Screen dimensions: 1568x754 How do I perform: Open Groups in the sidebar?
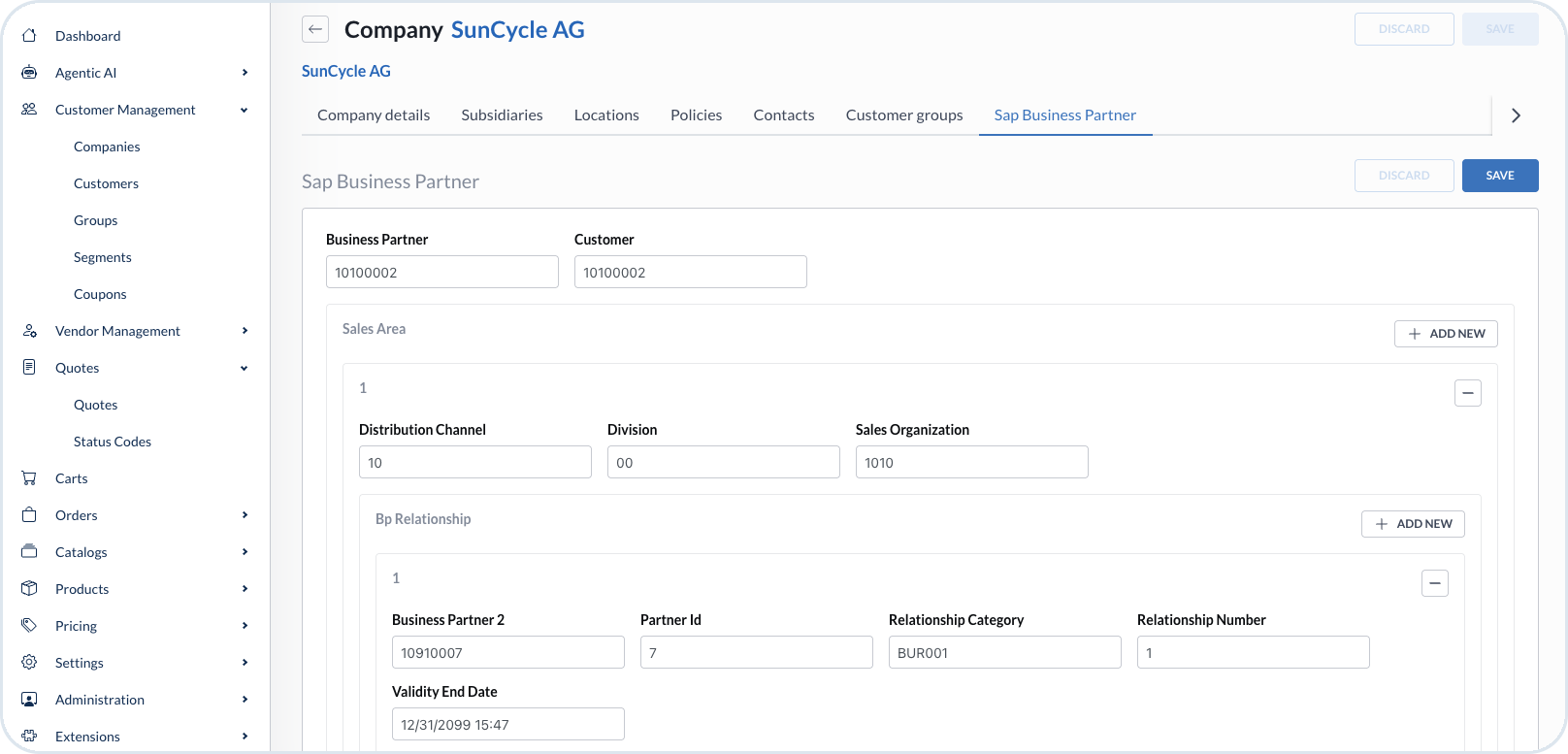pyautogui.click(x=95, y=220)
